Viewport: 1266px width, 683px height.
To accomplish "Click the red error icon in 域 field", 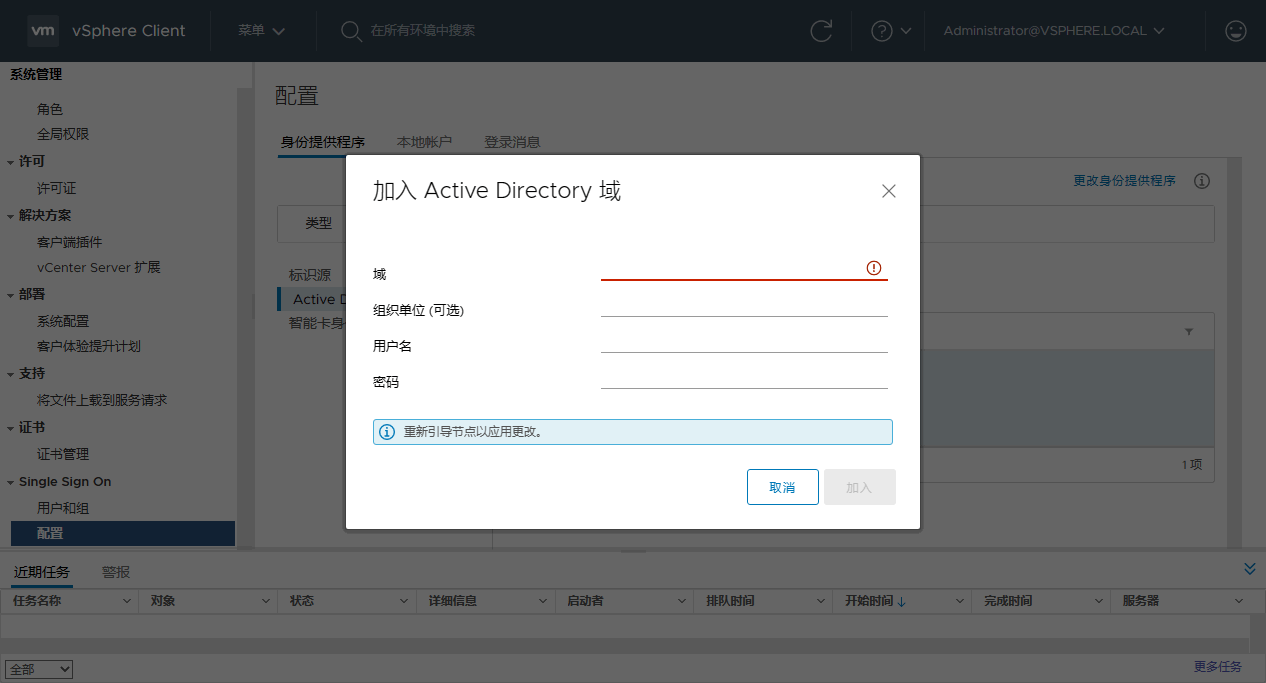I will pos(874,267).
